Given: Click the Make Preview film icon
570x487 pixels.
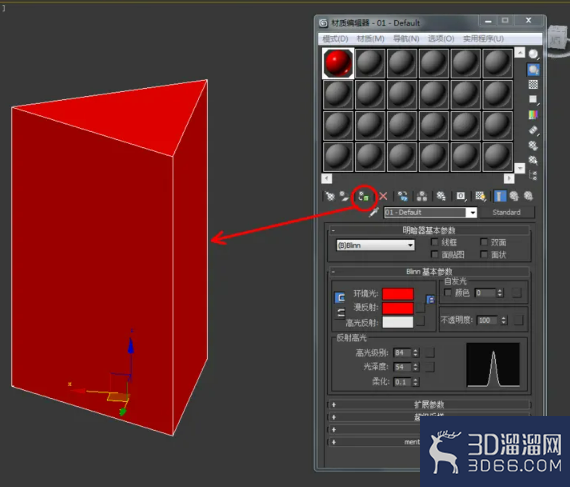Looking at the screenshot, I should click(533, 130).
